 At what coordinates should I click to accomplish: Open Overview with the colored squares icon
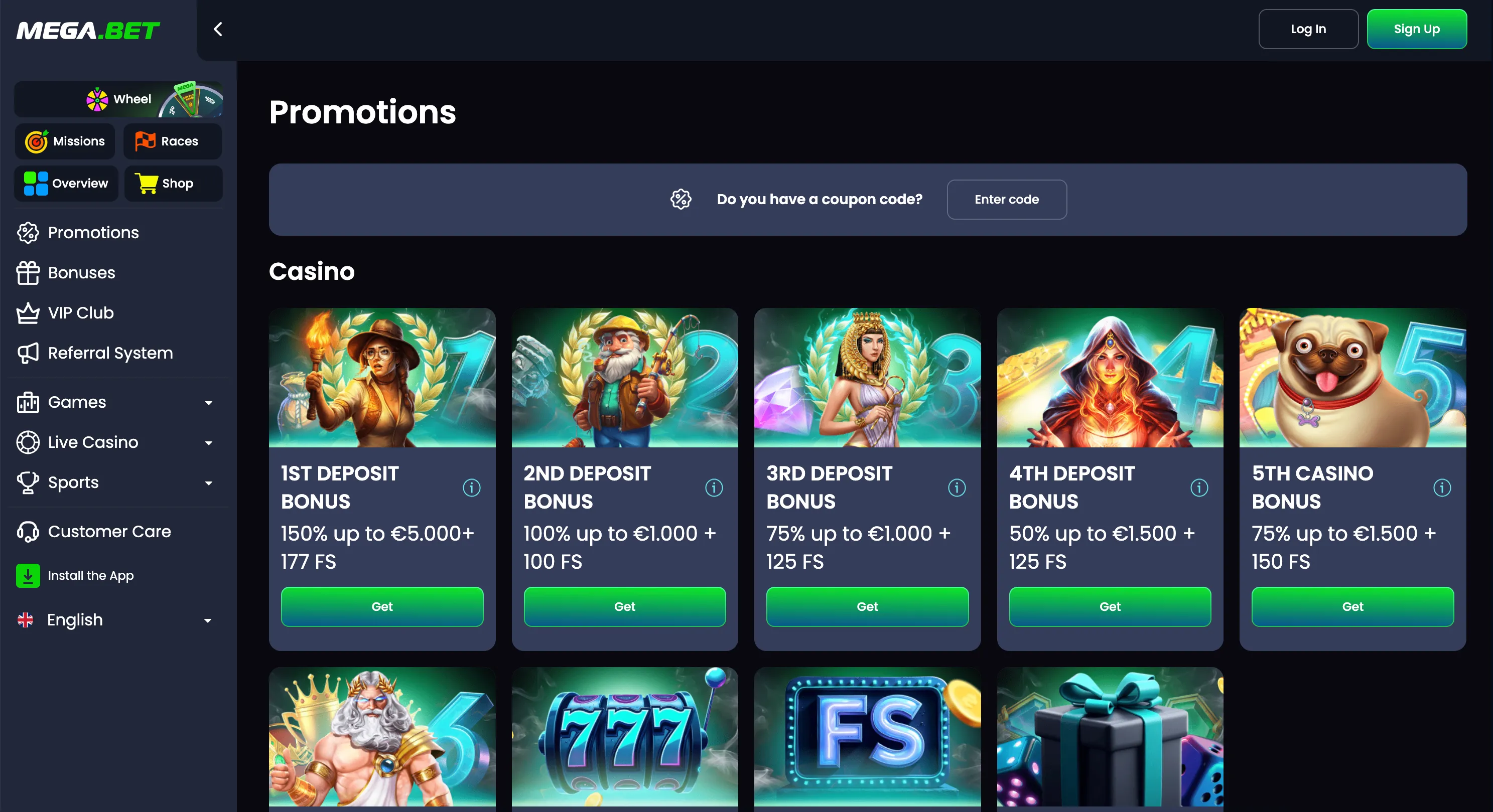[66, 184]
